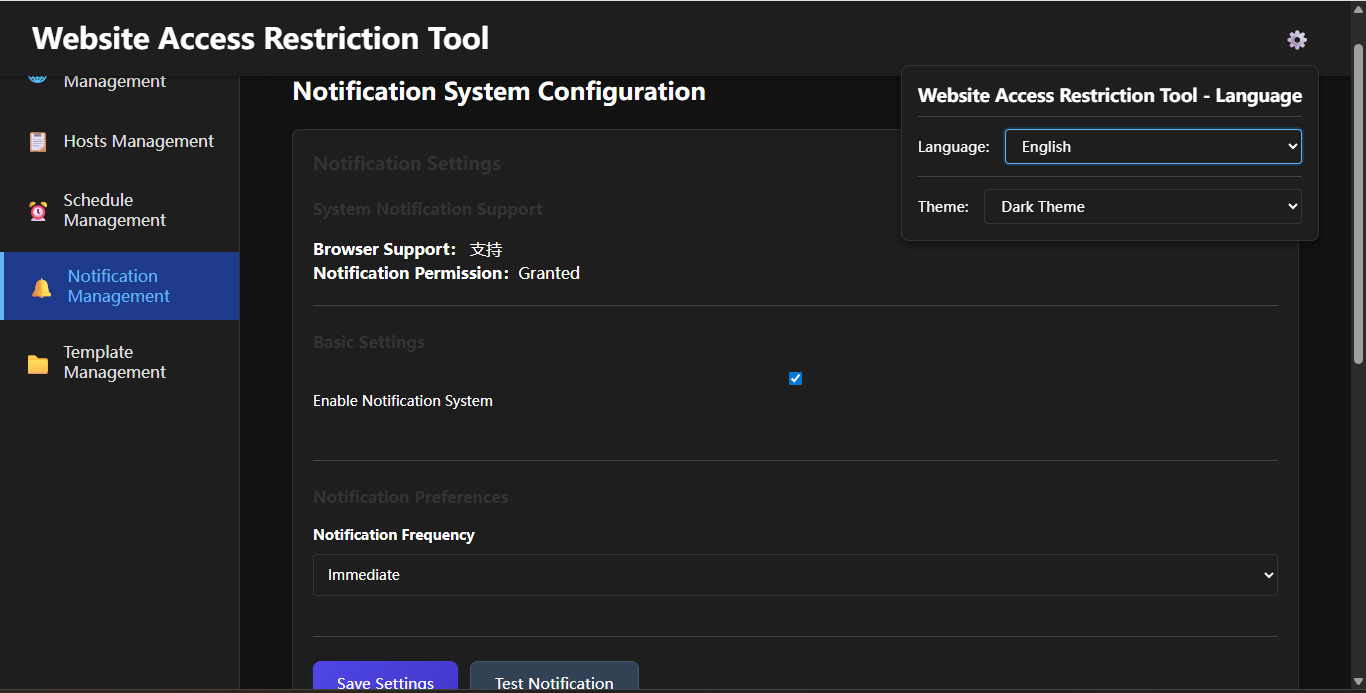The height and width of the screenshot is (693, 1366).
Task: Open the Language dropdown showing English
Action: click(x=1152, y=146)
